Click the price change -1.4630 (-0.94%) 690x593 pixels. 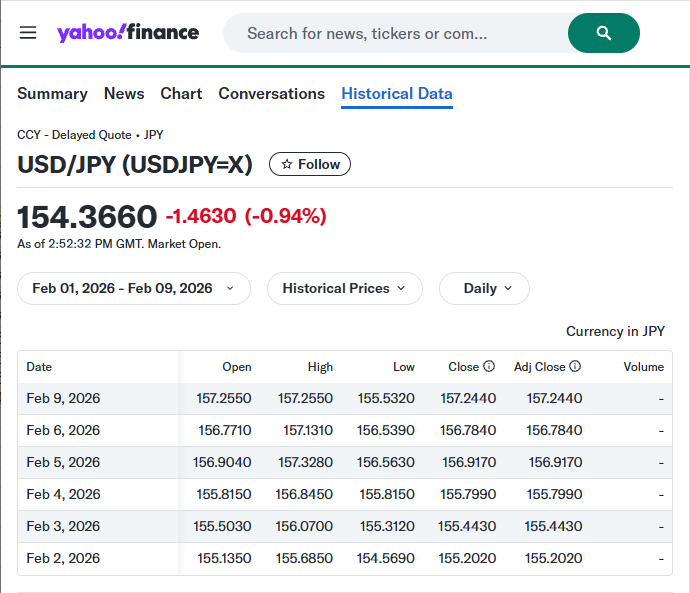click(246, 216)
